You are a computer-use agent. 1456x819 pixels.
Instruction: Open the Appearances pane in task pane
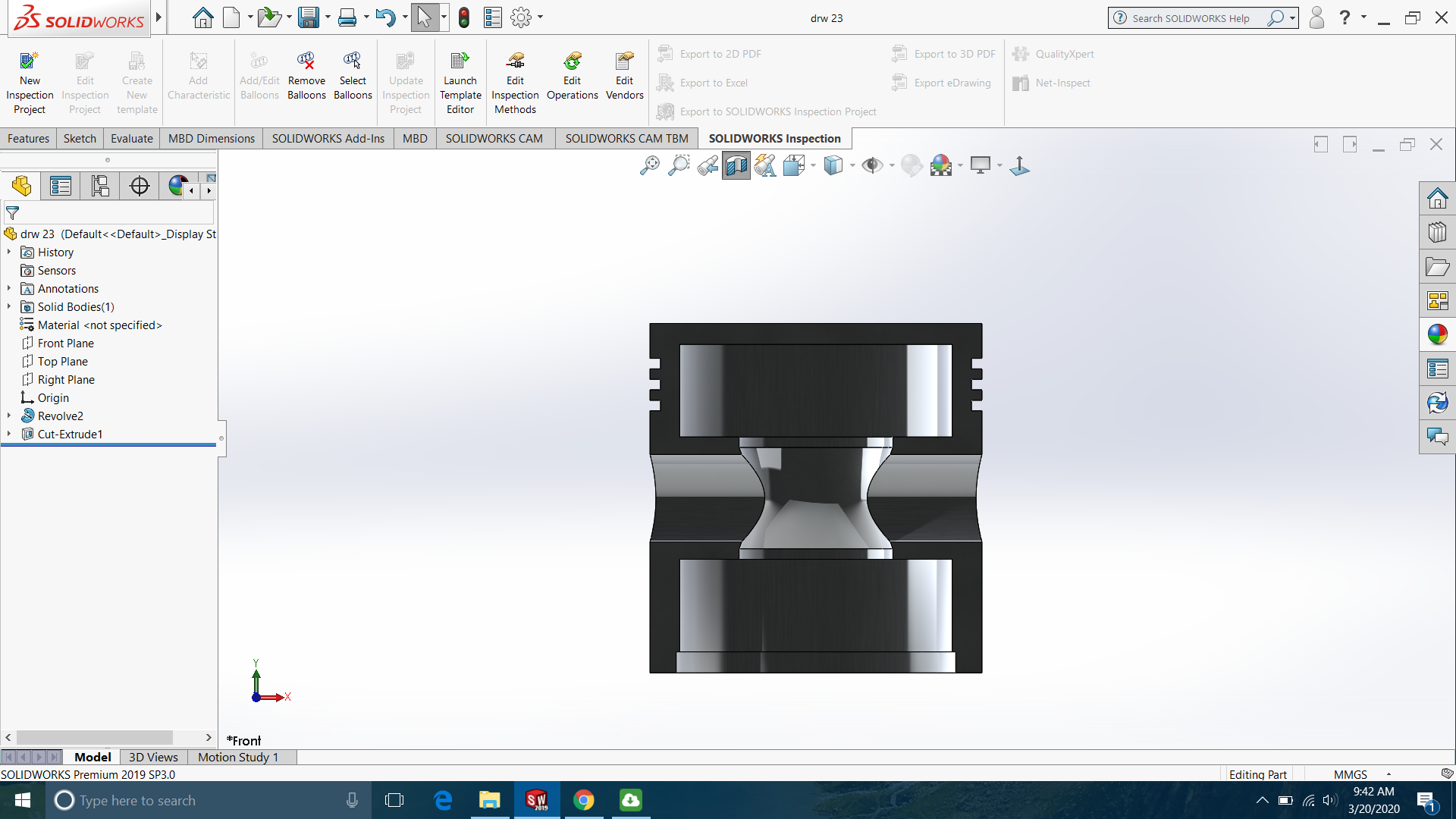click(1437, 334)
